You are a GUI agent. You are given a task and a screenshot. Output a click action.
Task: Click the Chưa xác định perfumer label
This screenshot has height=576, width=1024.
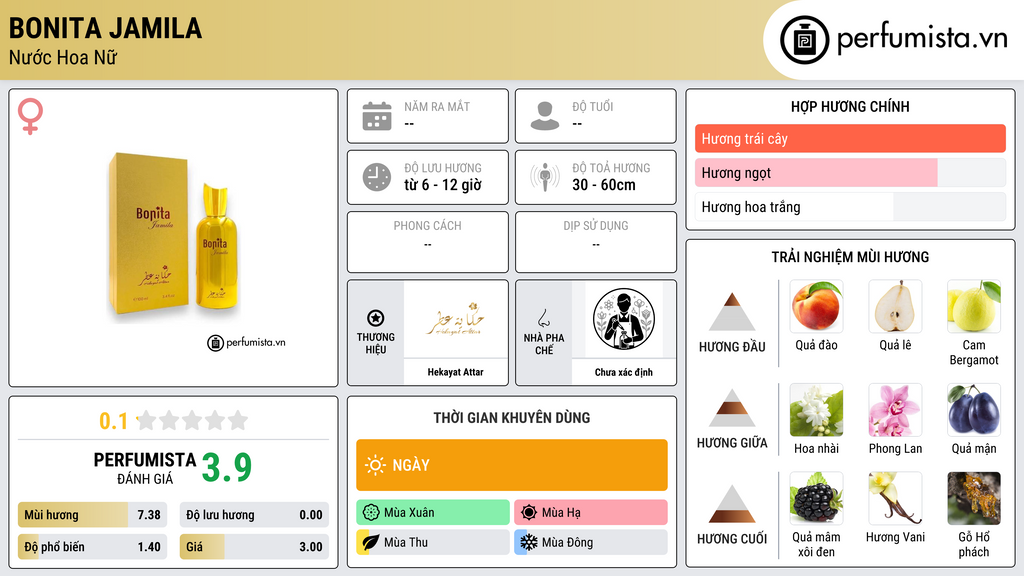tap(624, 372)
